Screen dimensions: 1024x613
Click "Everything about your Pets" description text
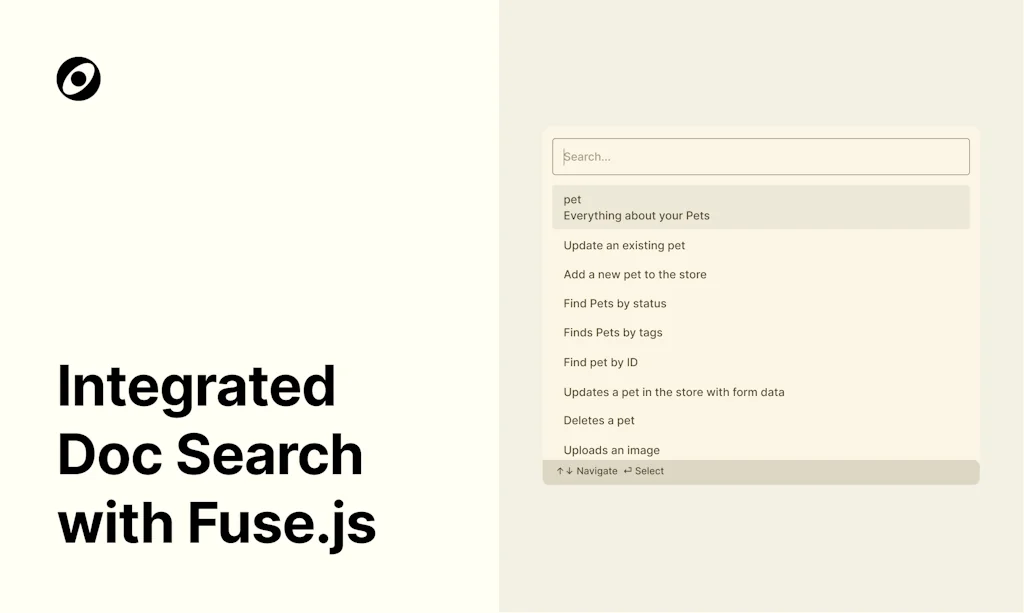[636, 216]
